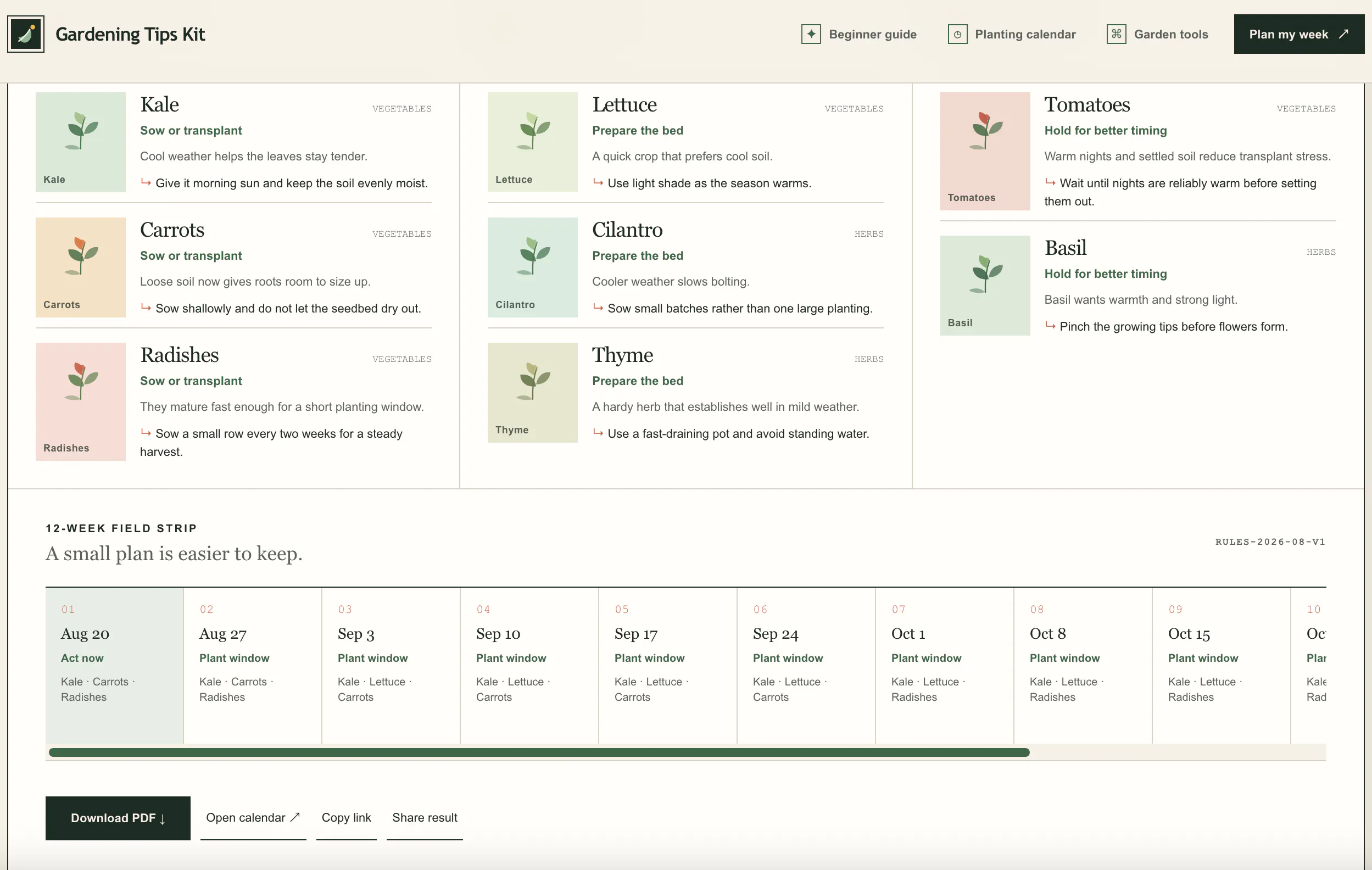This screenshot has height=870, width=1372.
Task: Click the Garden tools command icon
Action: pyautogui.click(x=1116, y=34)
